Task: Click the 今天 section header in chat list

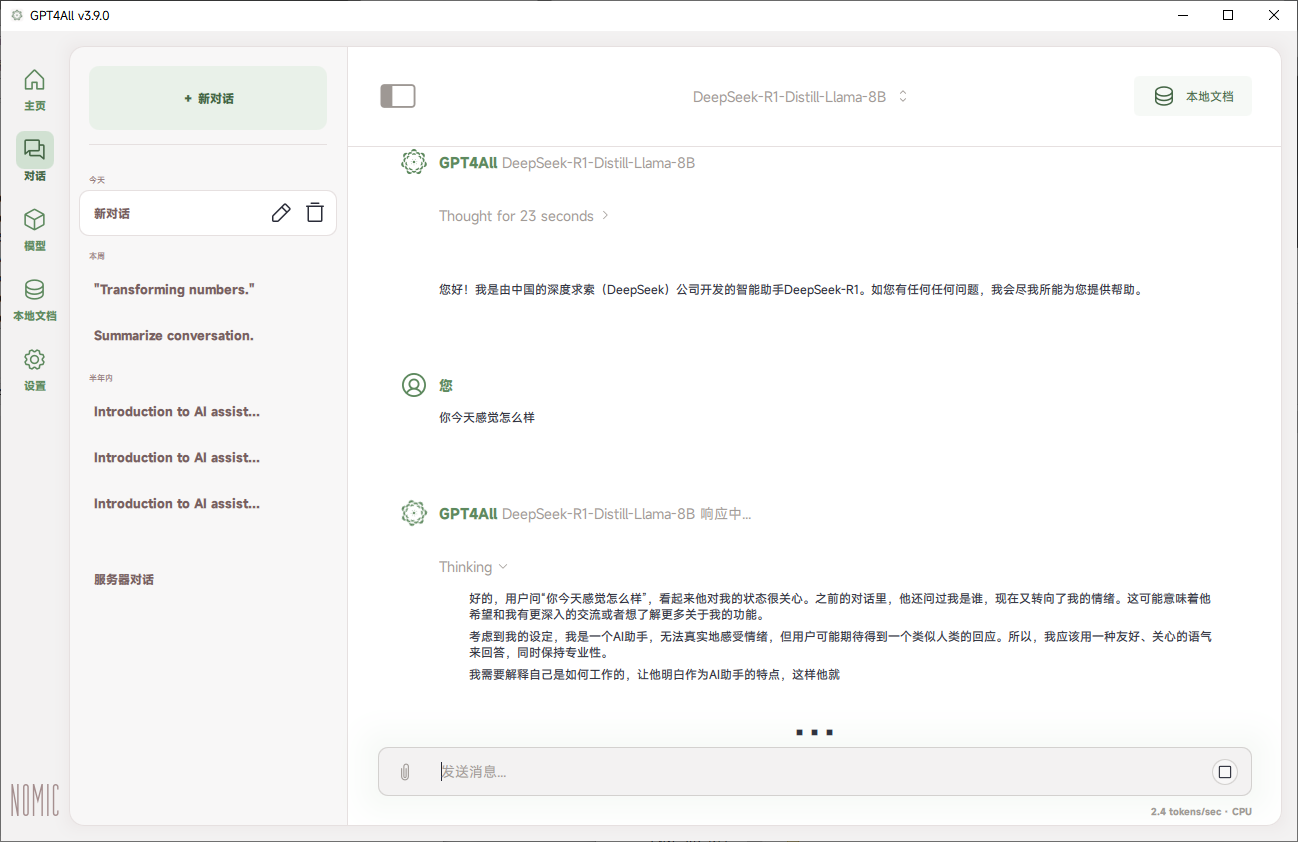Action: click(97, 180)
